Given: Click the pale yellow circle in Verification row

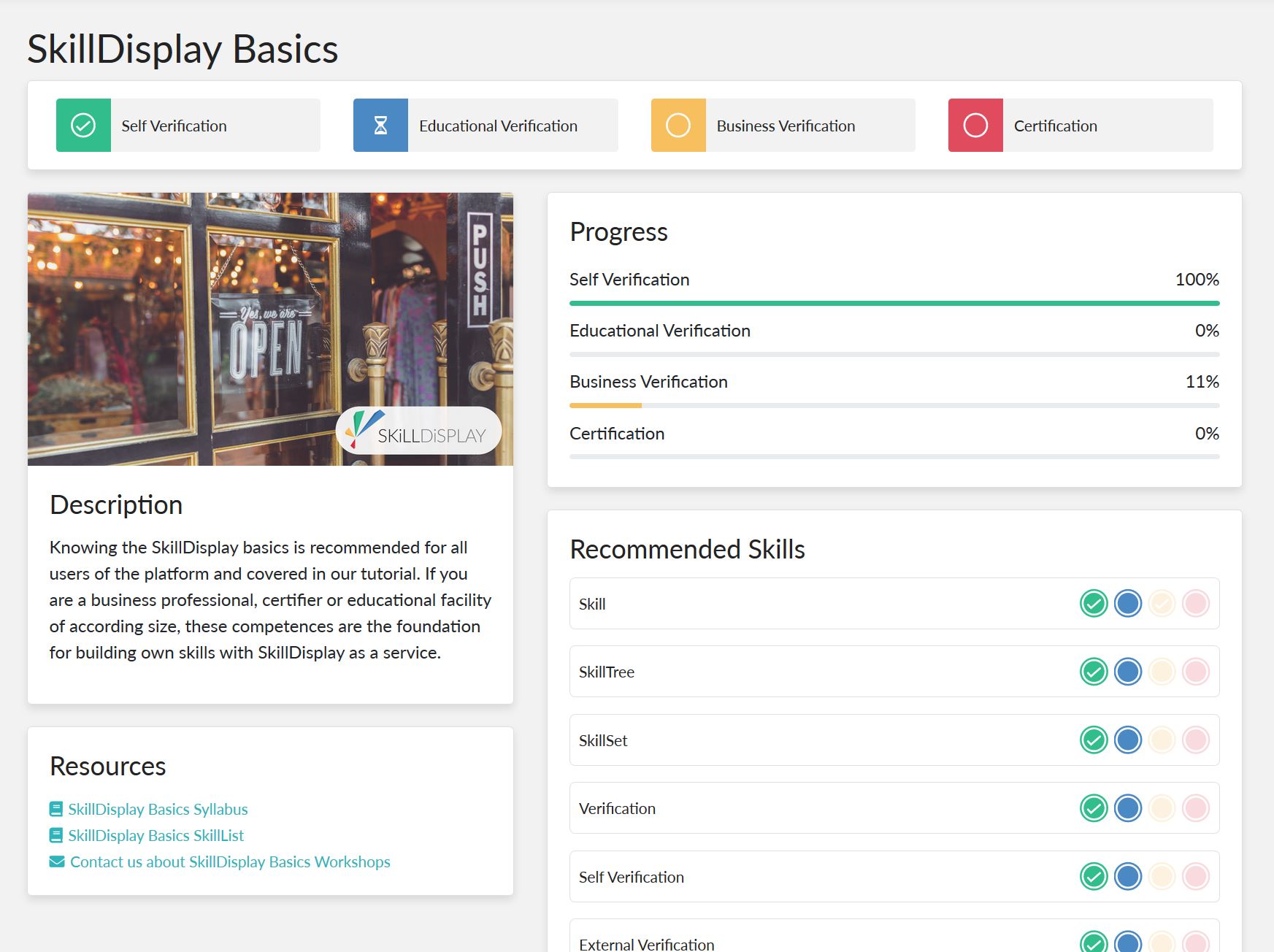Looking at the screenshot, I should (x=1162, y=808).
